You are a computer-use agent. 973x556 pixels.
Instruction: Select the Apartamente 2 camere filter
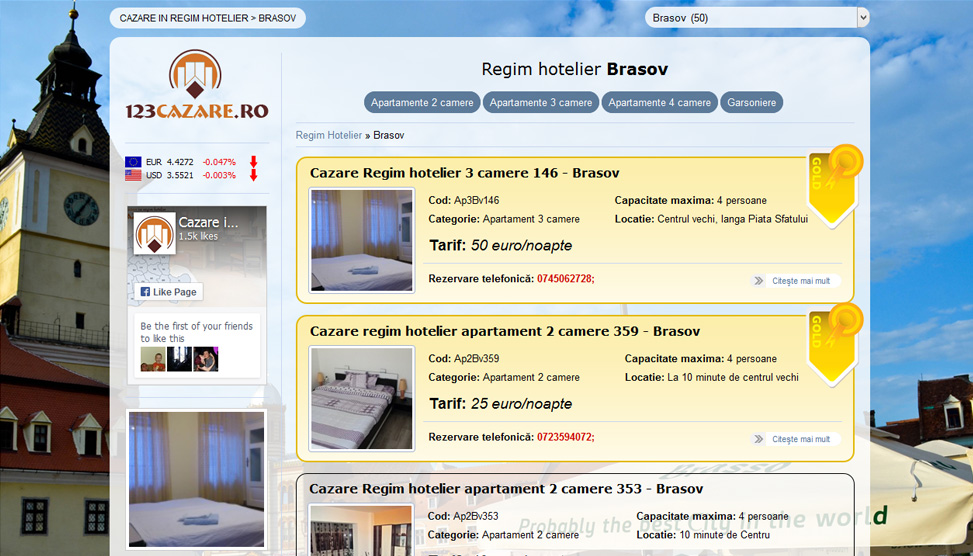(422, 102)
